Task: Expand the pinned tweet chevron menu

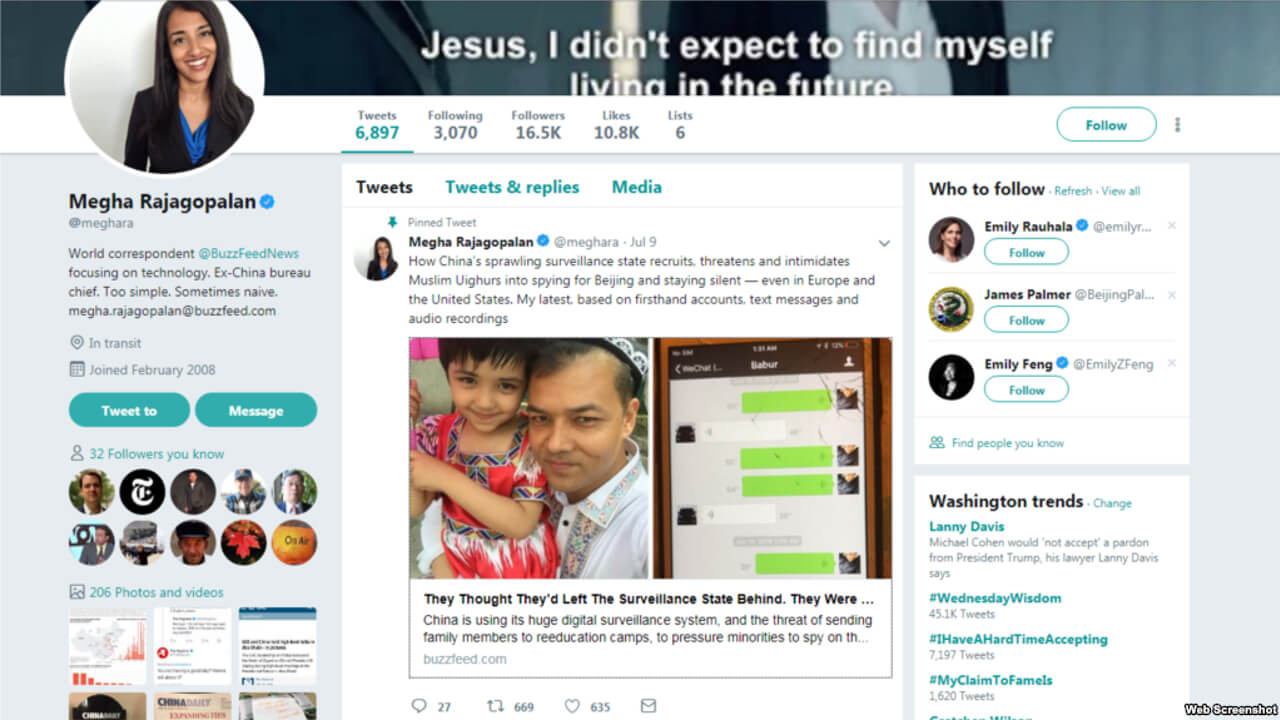Action: pyautogui.click(x=884, y=243)
